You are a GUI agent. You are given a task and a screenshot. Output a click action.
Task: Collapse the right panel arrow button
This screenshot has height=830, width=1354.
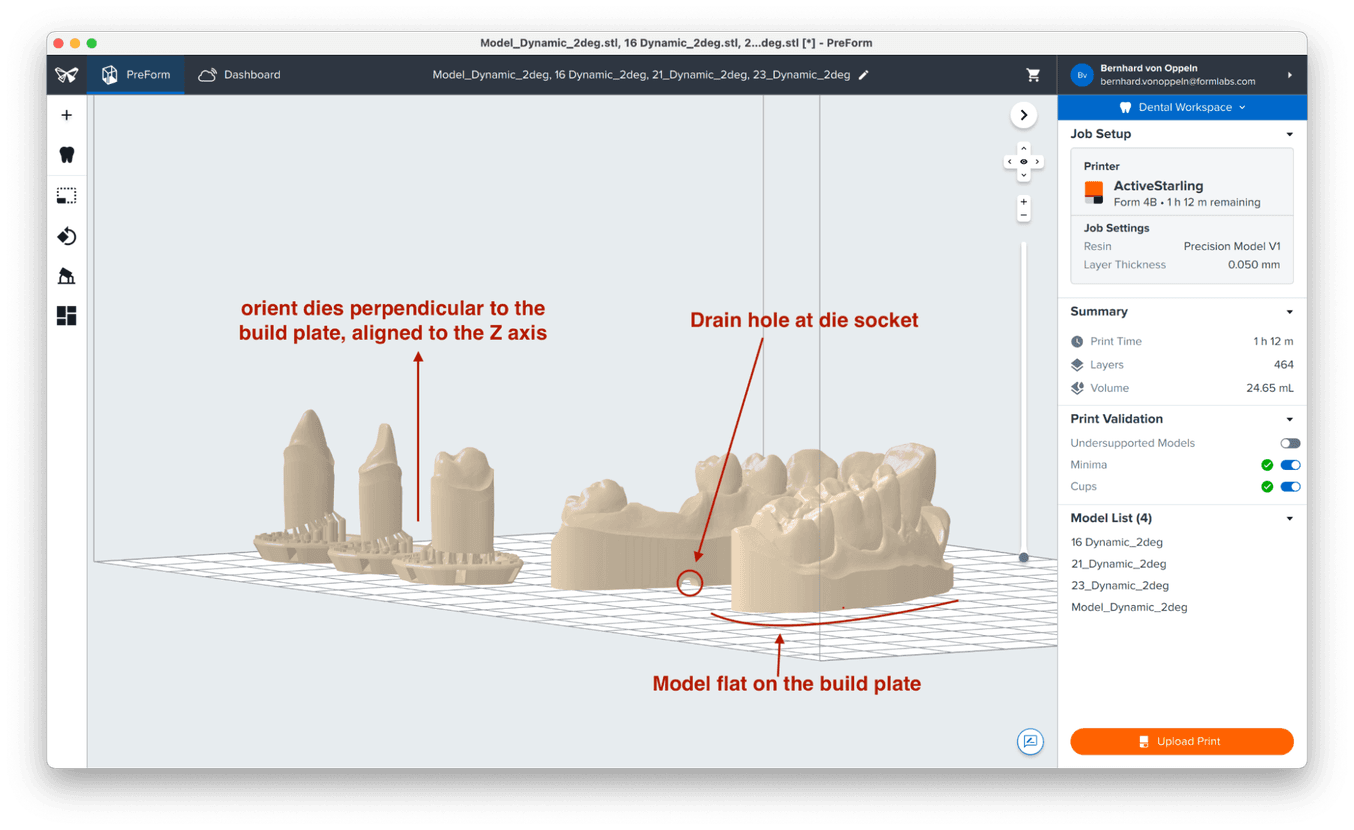[x=1023, y=115]
